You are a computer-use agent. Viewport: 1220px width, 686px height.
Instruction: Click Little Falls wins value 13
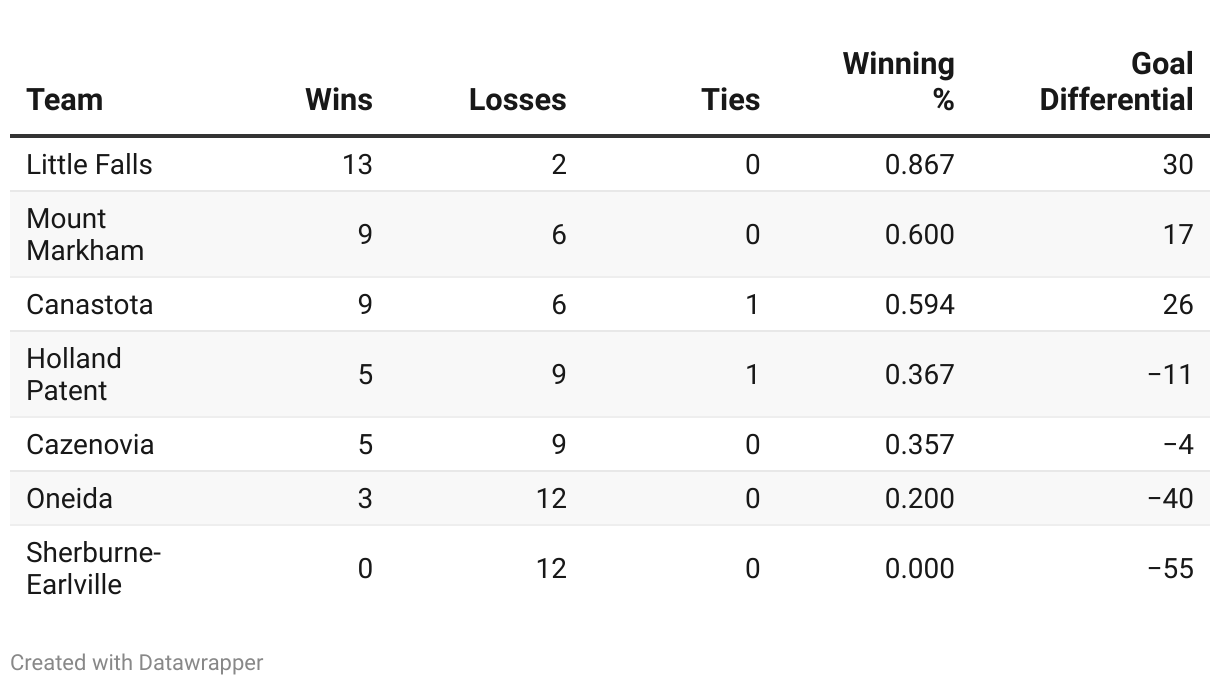[x=356, y=164]
